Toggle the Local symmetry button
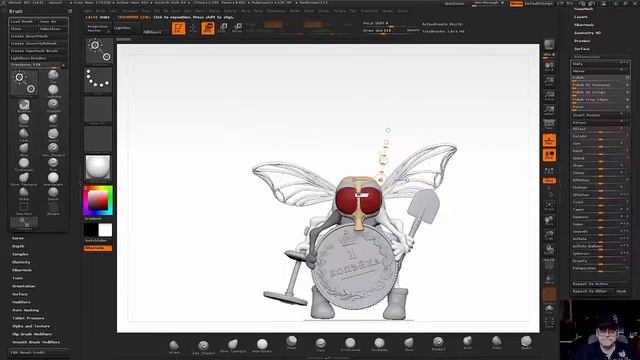This screenshot has width=640, height=360. (x=549, y=155)
